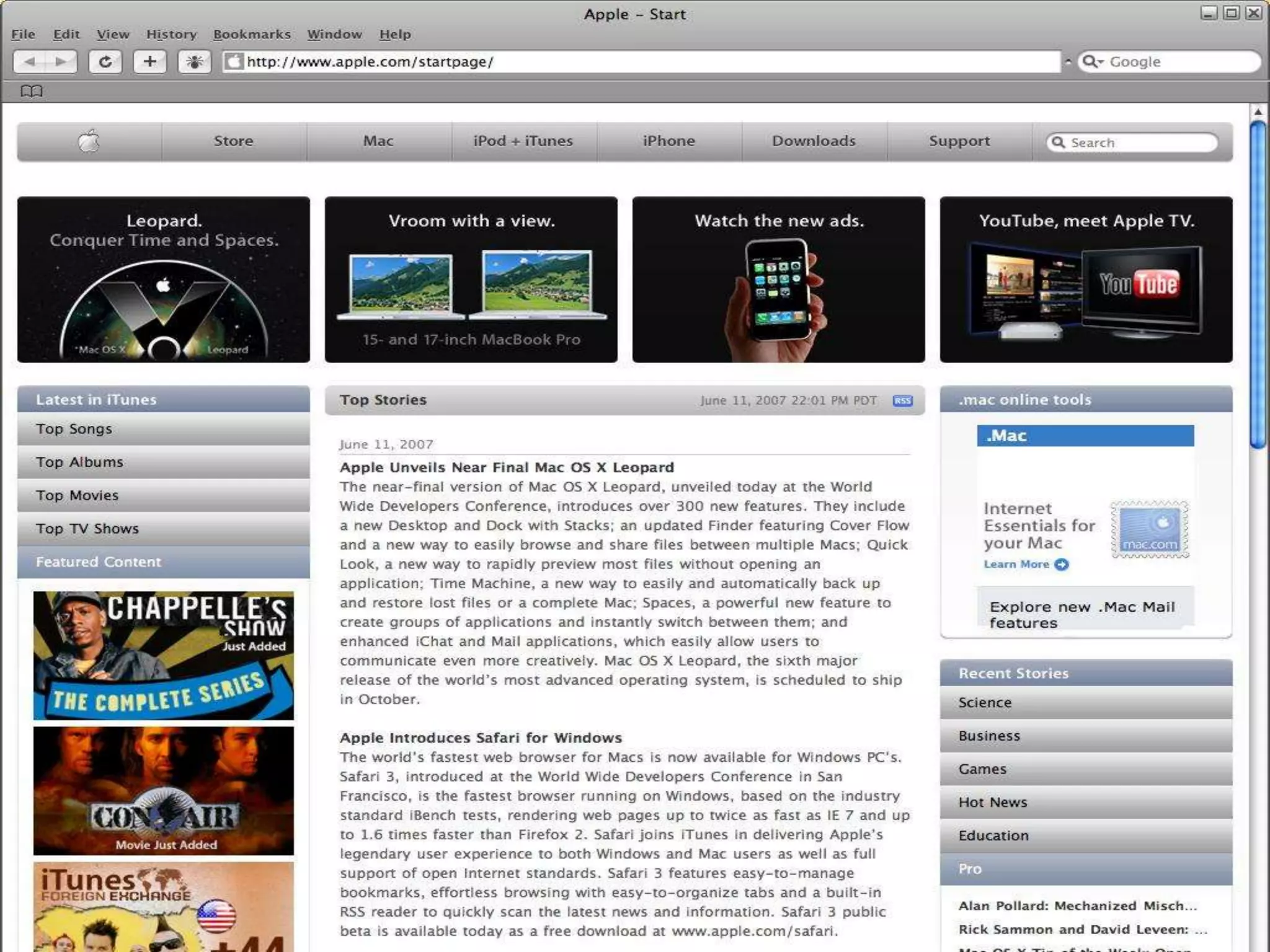Expand the Hot News stories section
Image resolution: width=1270 pixels, height=952 pixels.
click(1085, 802)
